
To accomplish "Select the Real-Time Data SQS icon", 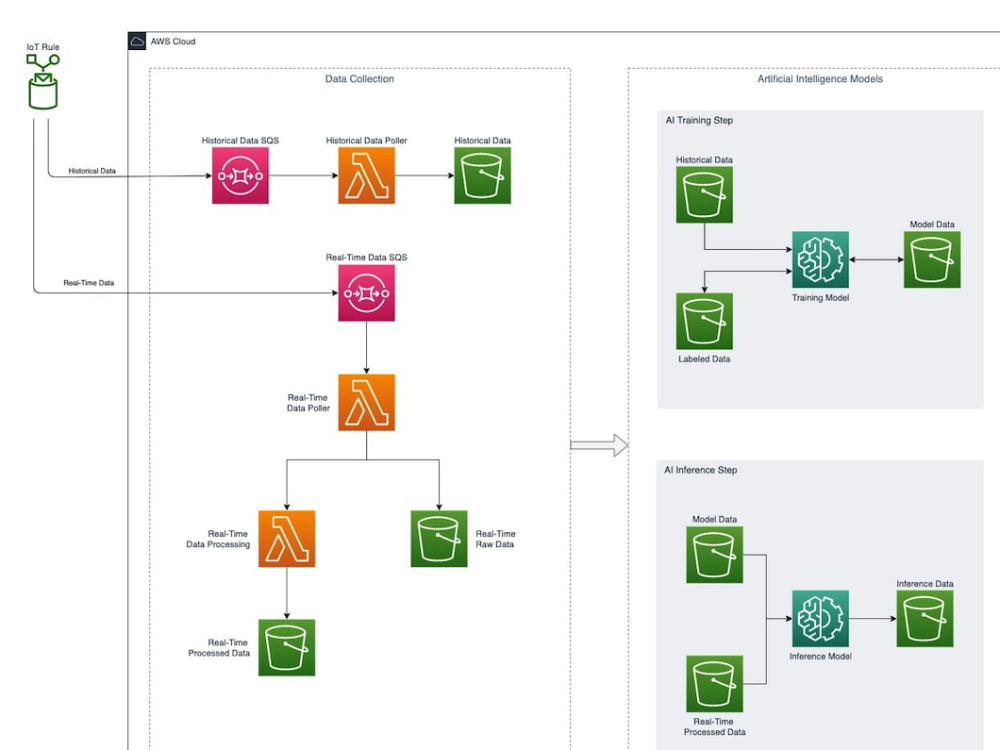I will [366, 293].
